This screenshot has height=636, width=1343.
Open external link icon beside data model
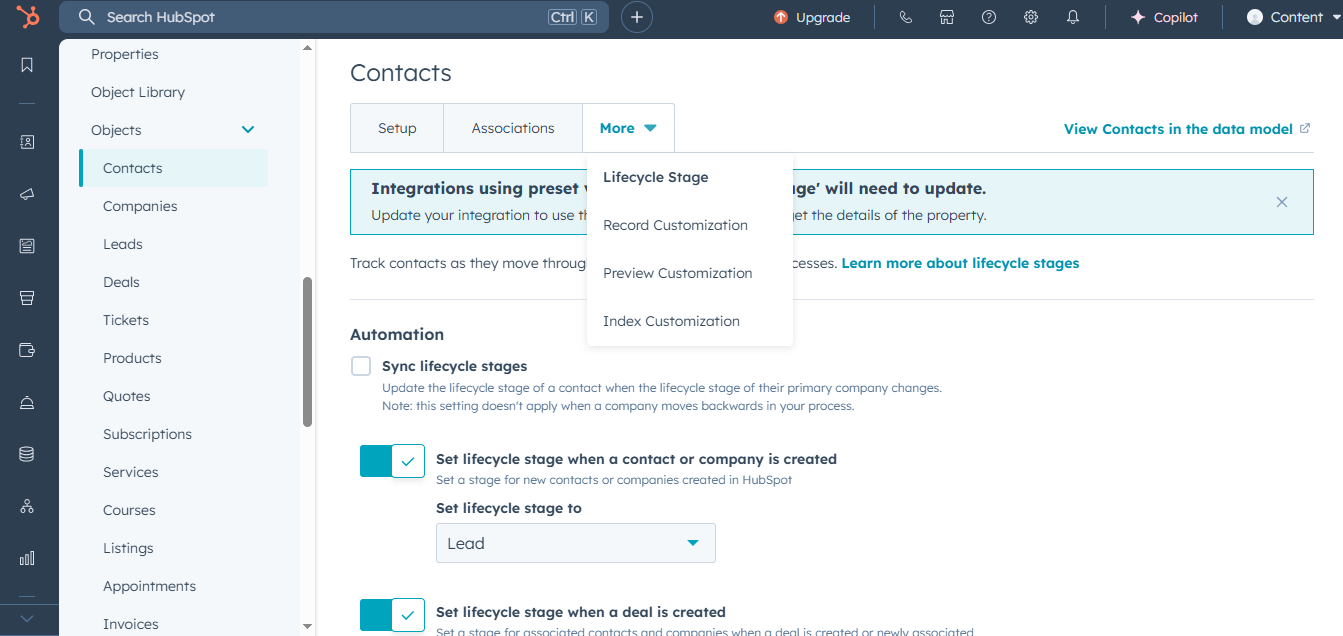tap(1305, 128)
